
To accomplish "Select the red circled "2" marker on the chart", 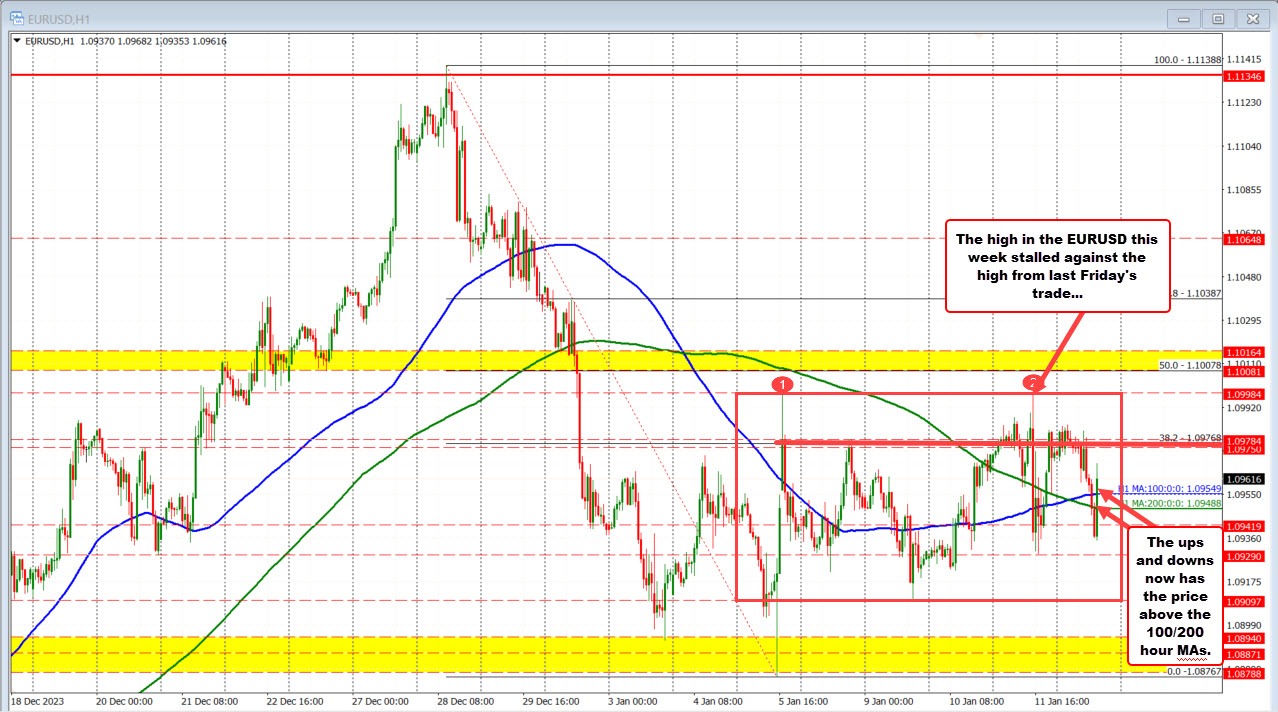I will click(1033, 384).
